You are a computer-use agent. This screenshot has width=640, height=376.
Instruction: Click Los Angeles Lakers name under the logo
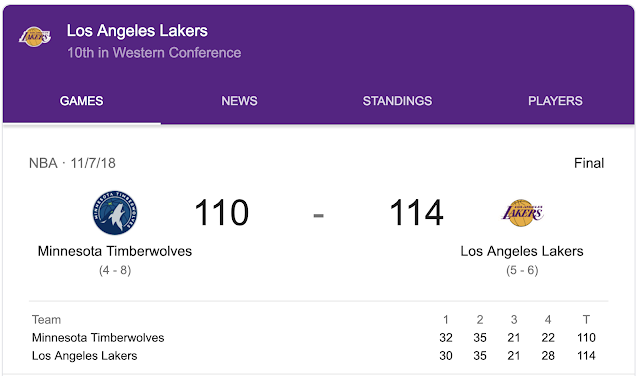click(522, 251)
